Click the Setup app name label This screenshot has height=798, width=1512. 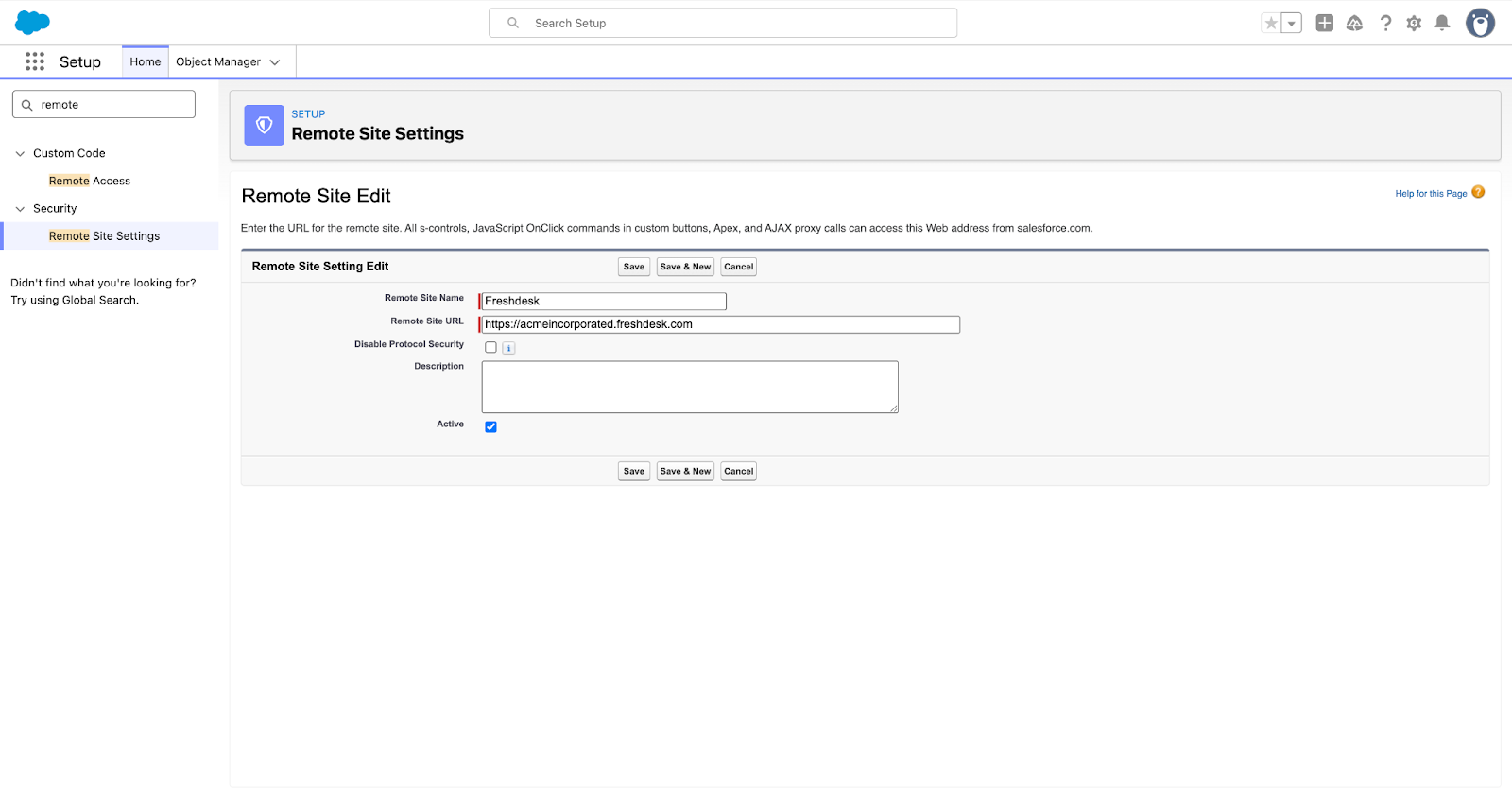point(80,61)
